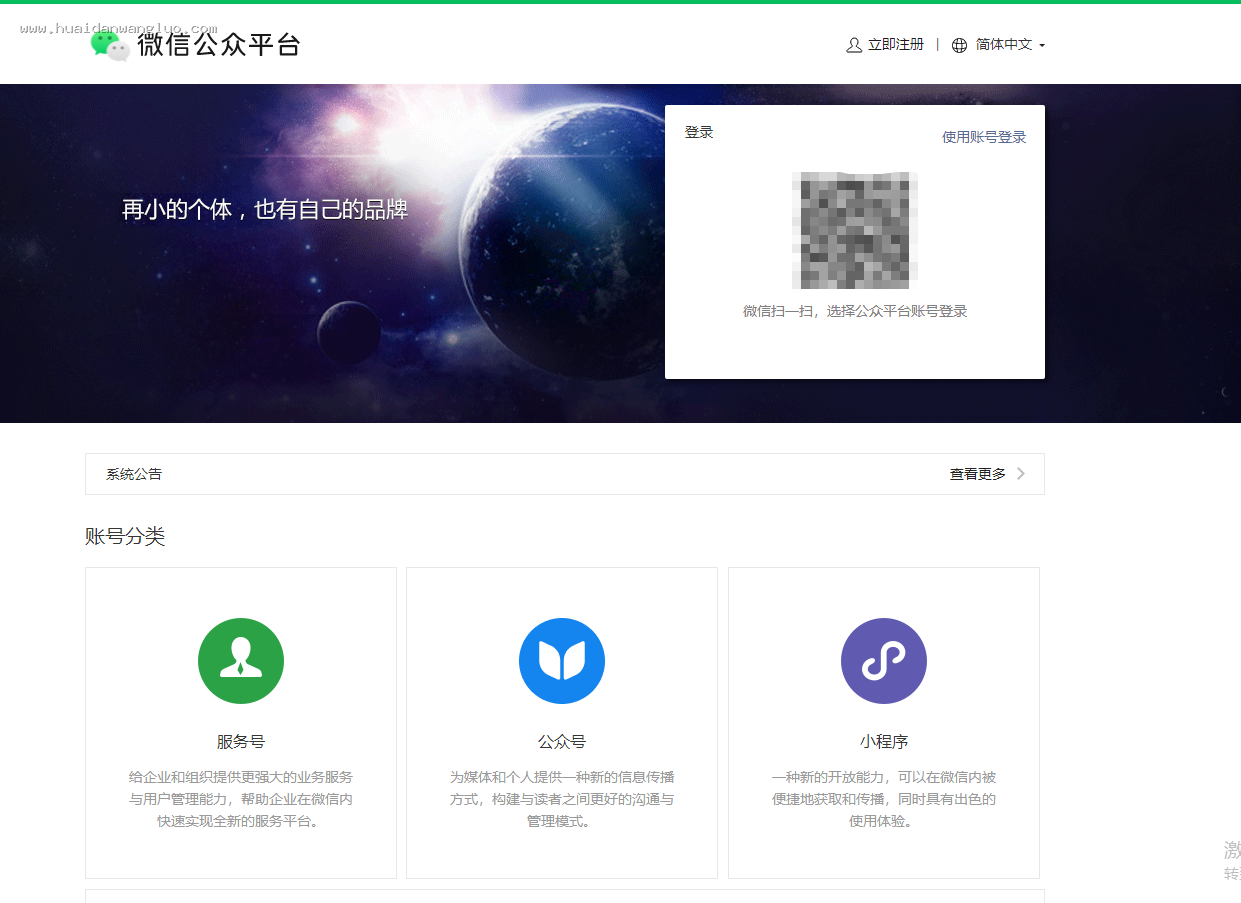Click the 小程序 description paragraph
The height and width of the screenshot is (903, 1241).
[884, 799]
